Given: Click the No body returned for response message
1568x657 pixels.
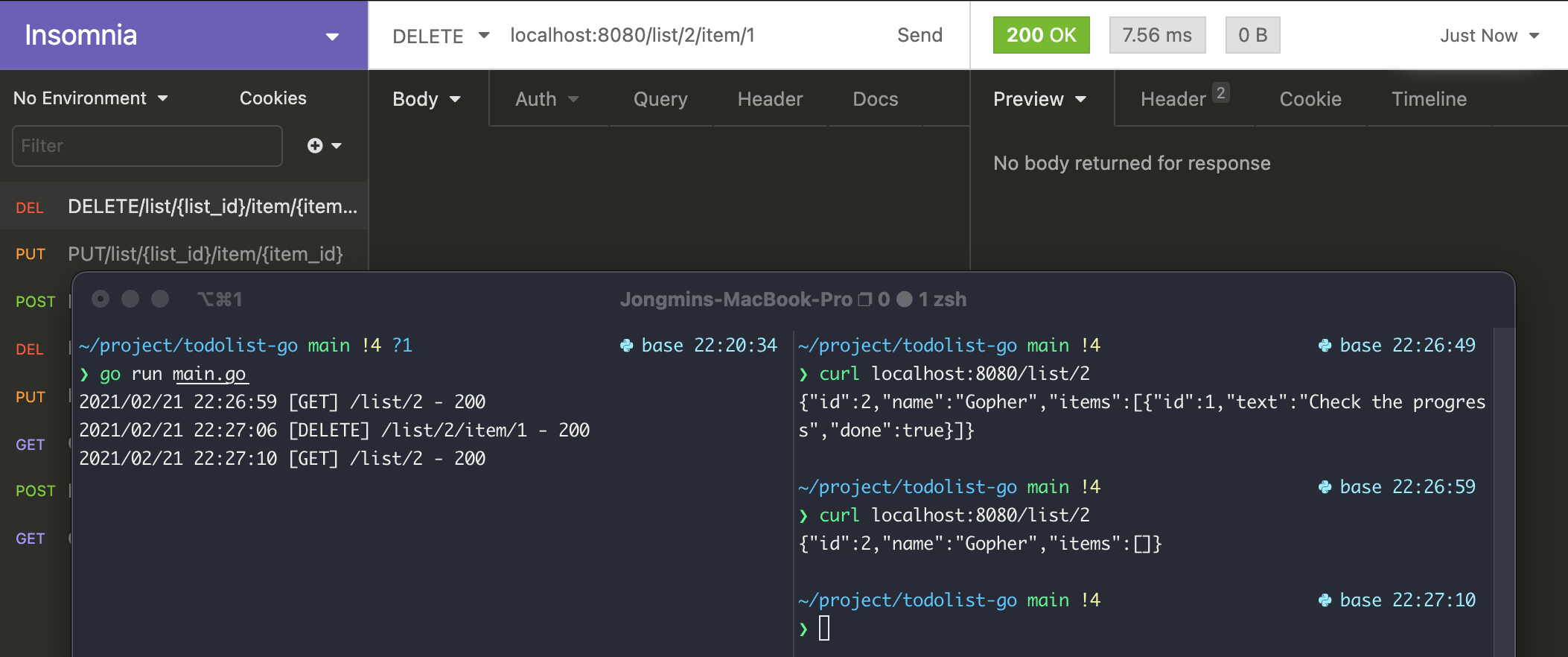Looking at the screenshot, I should coord(1132,163).
